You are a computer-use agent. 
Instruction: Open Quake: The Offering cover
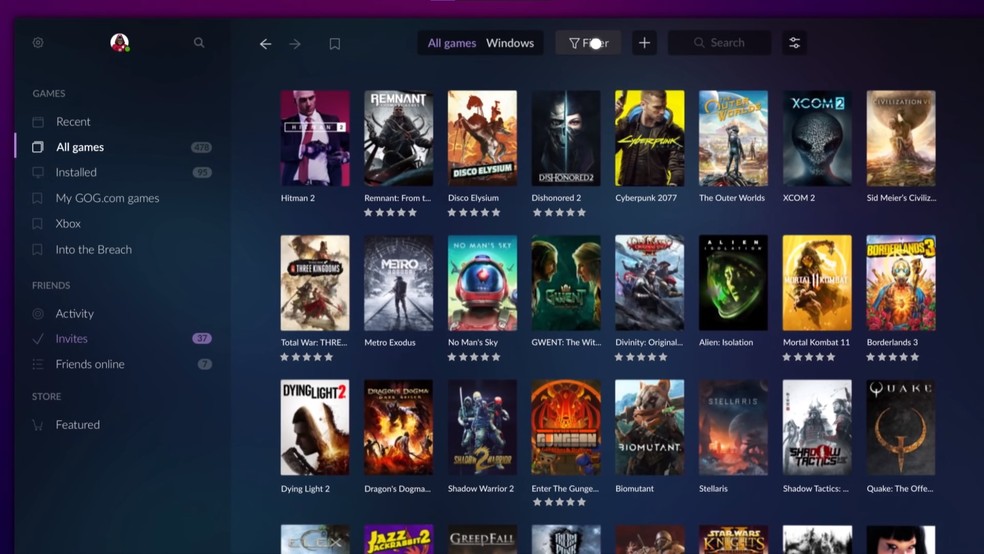click(x=901, y=427)
